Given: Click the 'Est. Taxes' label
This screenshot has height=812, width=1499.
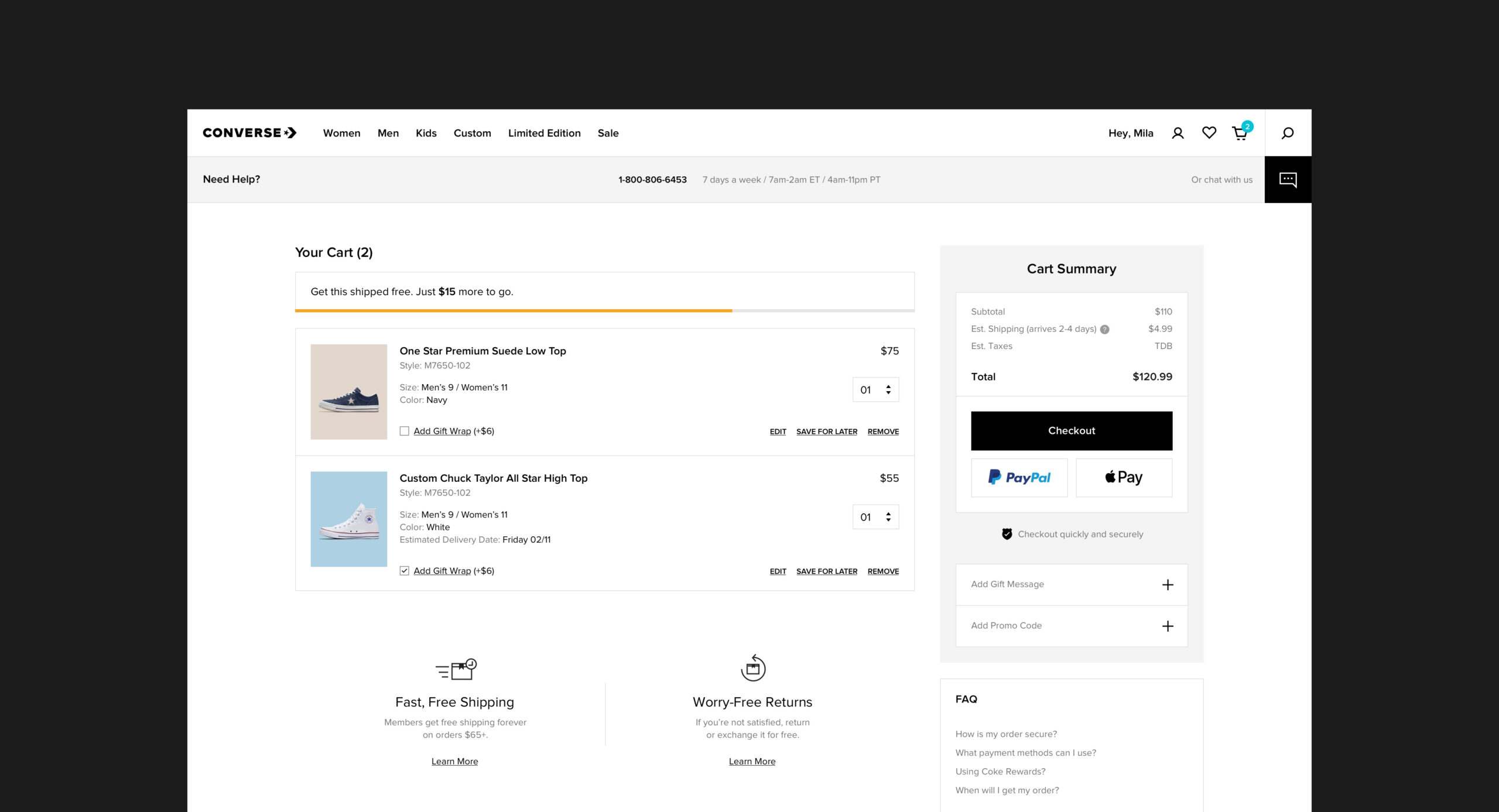Looking at the screenshot, I should click(x=991, y=346).
